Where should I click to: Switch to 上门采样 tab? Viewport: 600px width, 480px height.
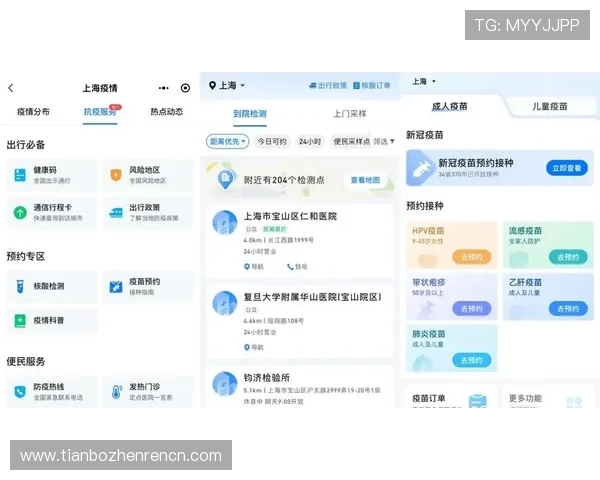tap(350, 114)
